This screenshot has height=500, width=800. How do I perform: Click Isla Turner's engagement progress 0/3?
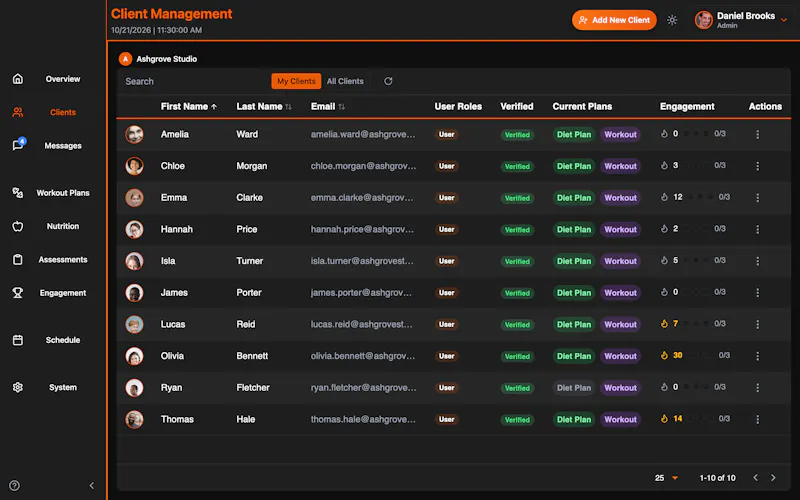pos(719,260)
